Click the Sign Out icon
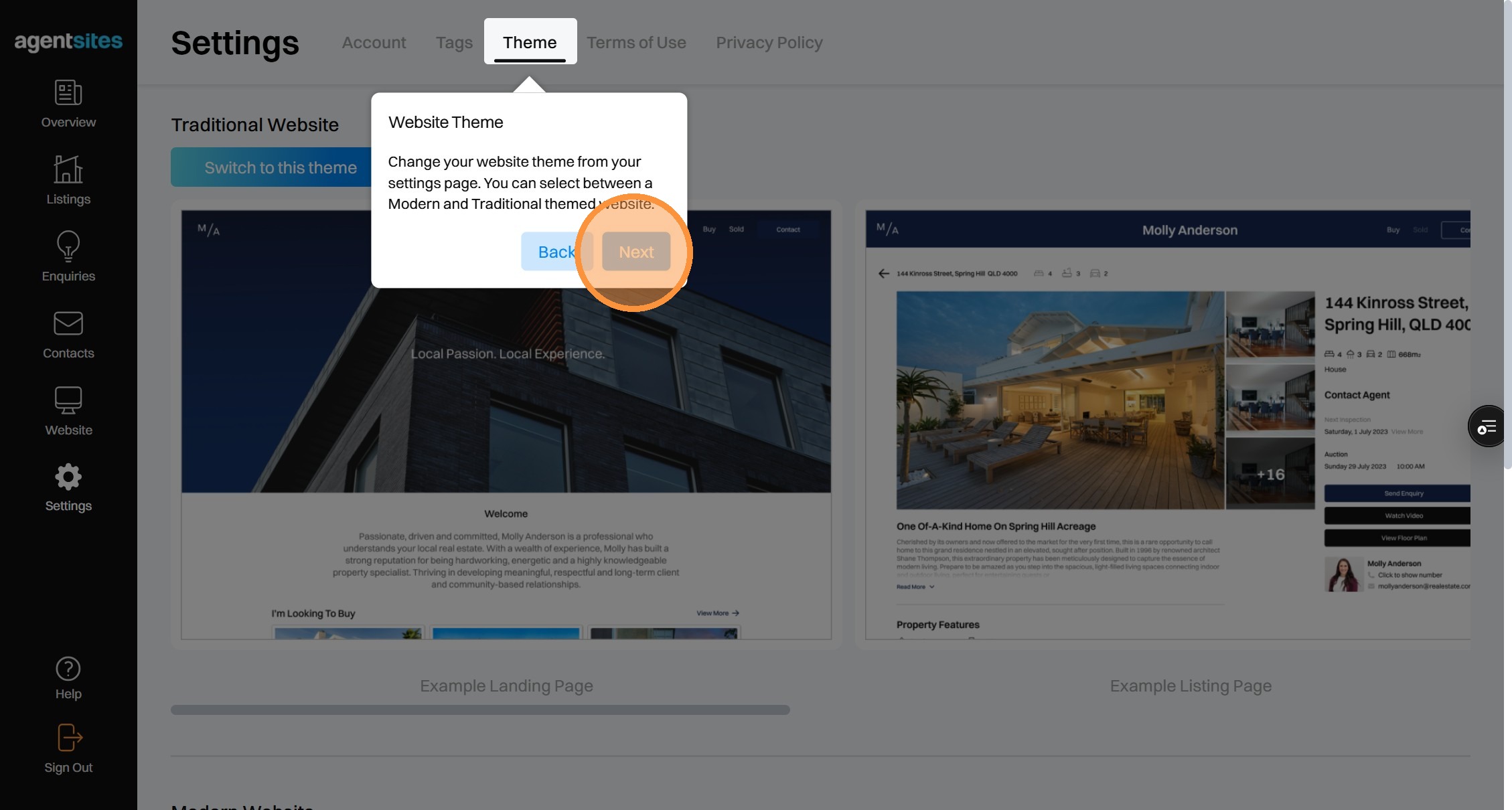 (x=68, y=738)
